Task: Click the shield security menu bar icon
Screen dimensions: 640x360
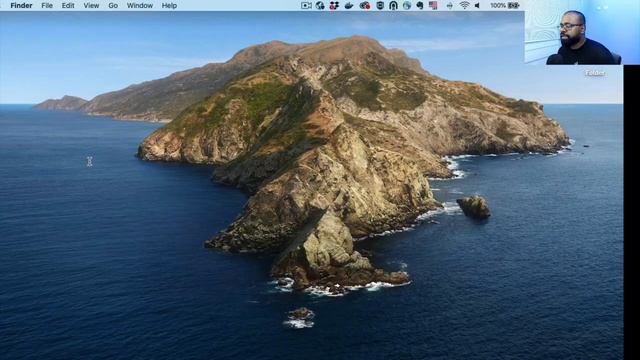Action: click(380, 6)
